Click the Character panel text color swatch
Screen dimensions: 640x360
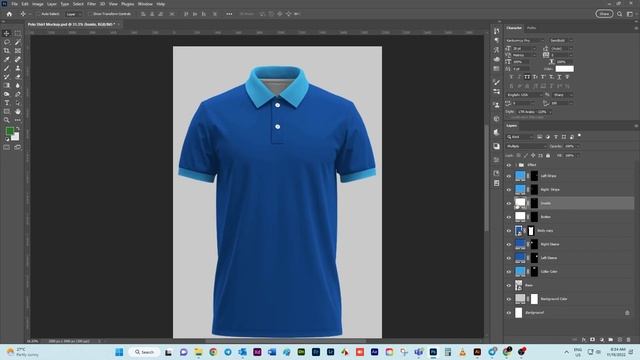pyautogui.click(x=564, y=69)
